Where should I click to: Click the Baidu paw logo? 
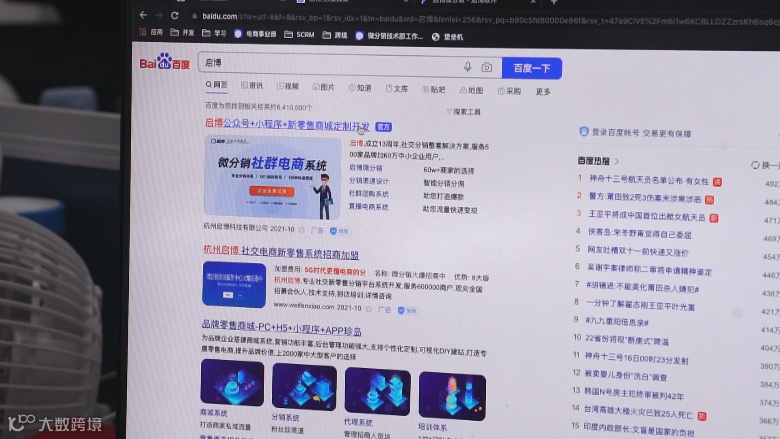[x=164, y=62]
